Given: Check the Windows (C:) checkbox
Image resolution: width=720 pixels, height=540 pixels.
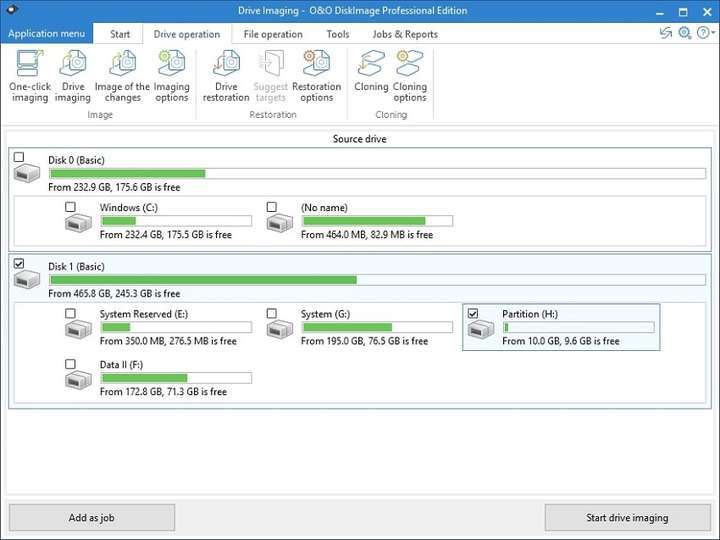Looking at the screenshot, I should point(70,207).
